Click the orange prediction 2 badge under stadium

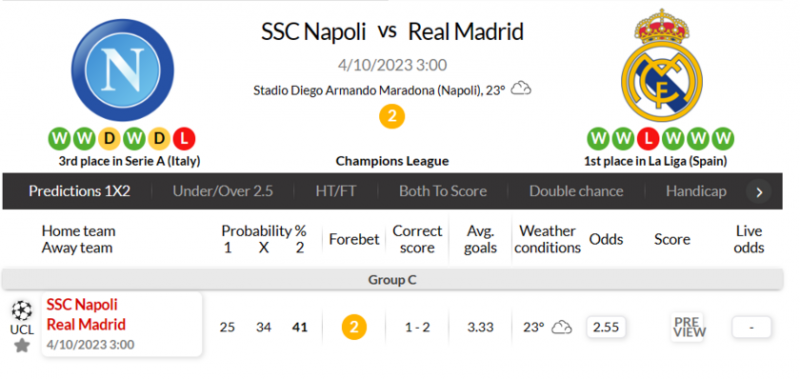(x=392, y=116)
